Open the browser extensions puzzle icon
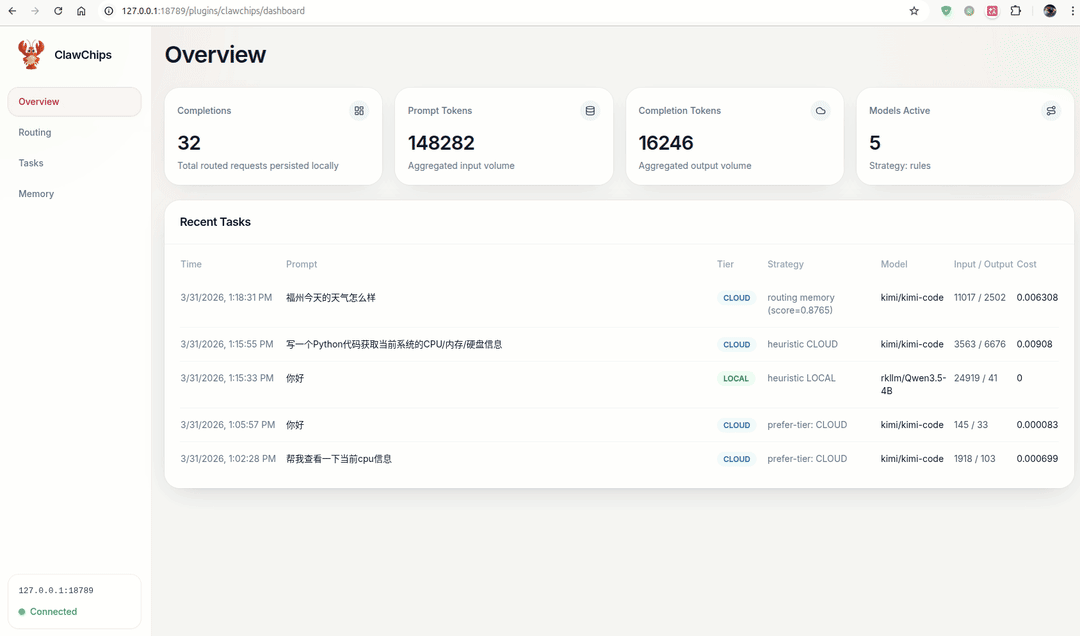Viewport: 1080px width, 636px height. pos(1016,11)
